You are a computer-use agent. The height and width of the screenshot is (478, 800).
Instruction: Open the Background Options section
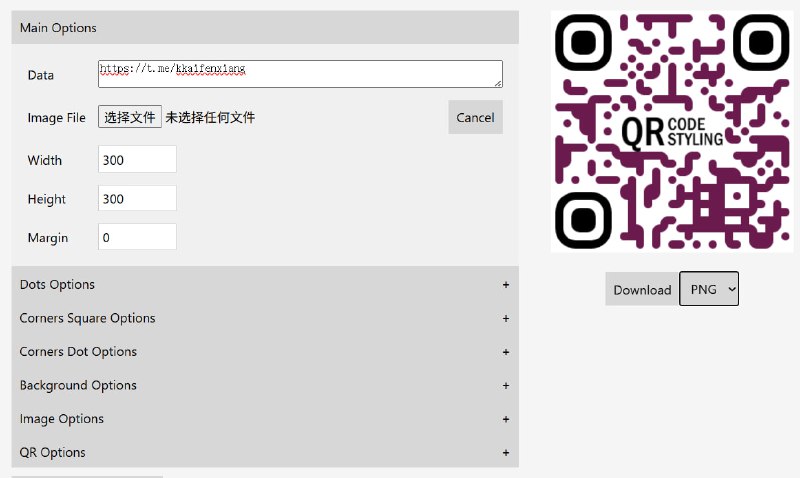[265, 386]
